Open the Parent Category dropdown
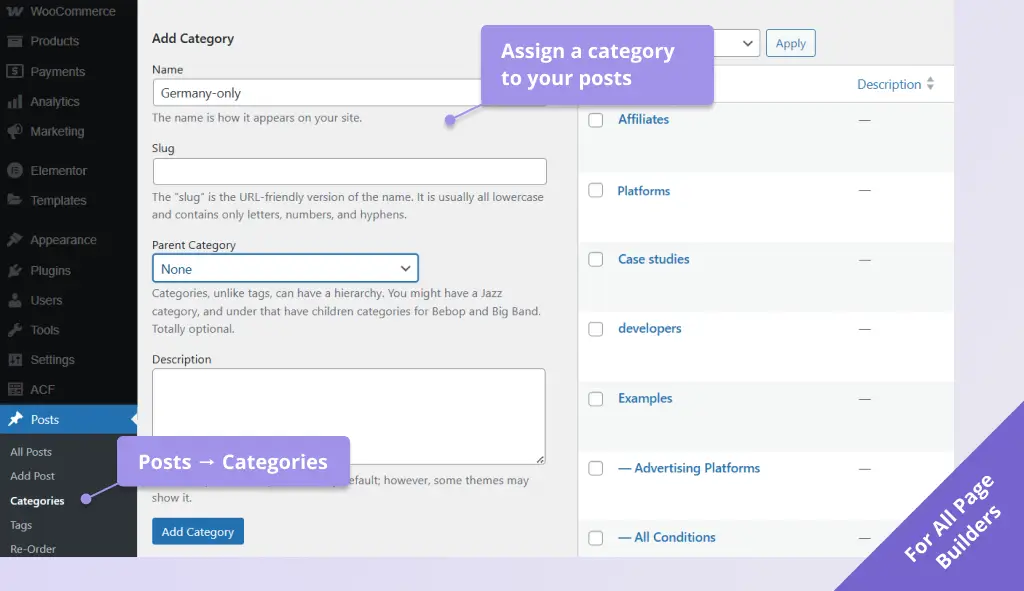The width and height of the screenshot is (1024, 591). pos(285,268)
